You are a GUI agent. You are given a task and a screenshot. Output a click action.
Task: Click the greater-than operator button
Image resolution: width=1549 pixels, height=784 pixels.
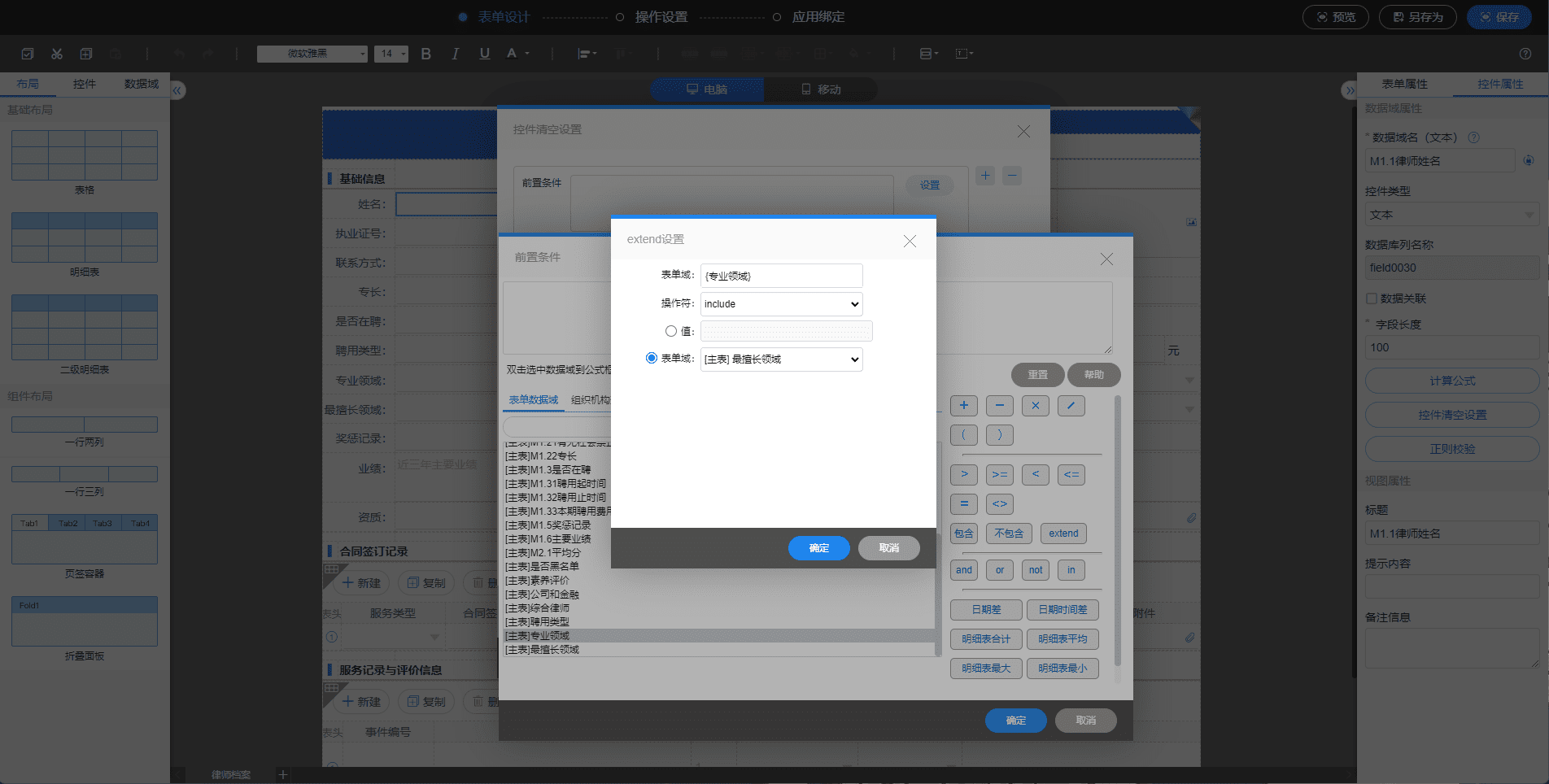point(964,475)
